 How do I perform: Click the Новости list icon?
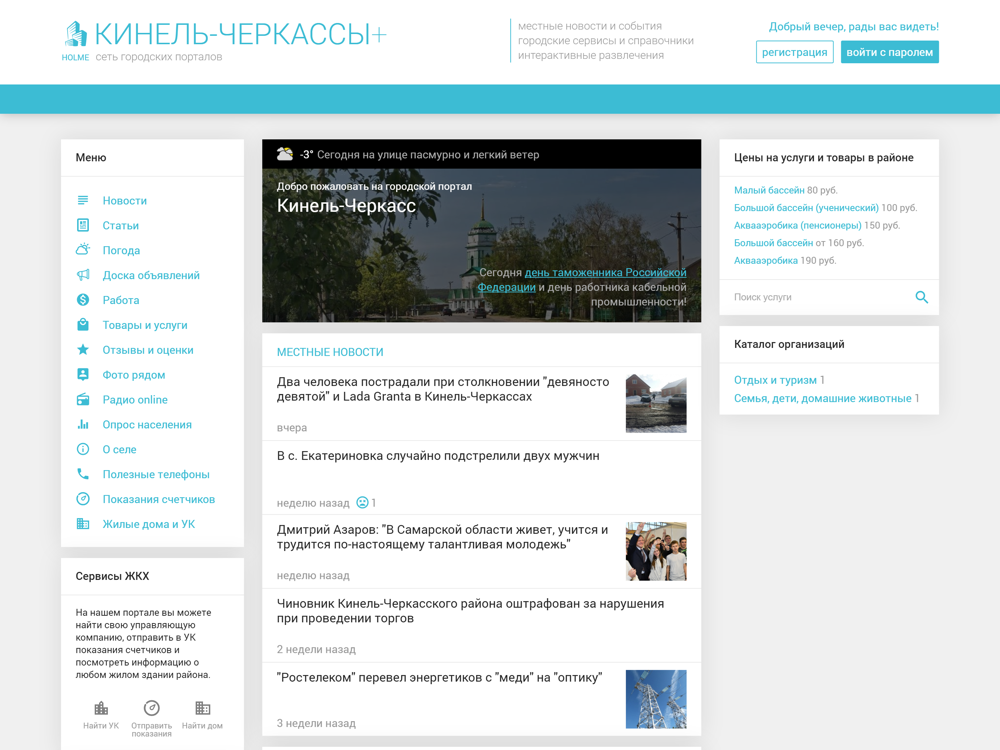(83, 200)
